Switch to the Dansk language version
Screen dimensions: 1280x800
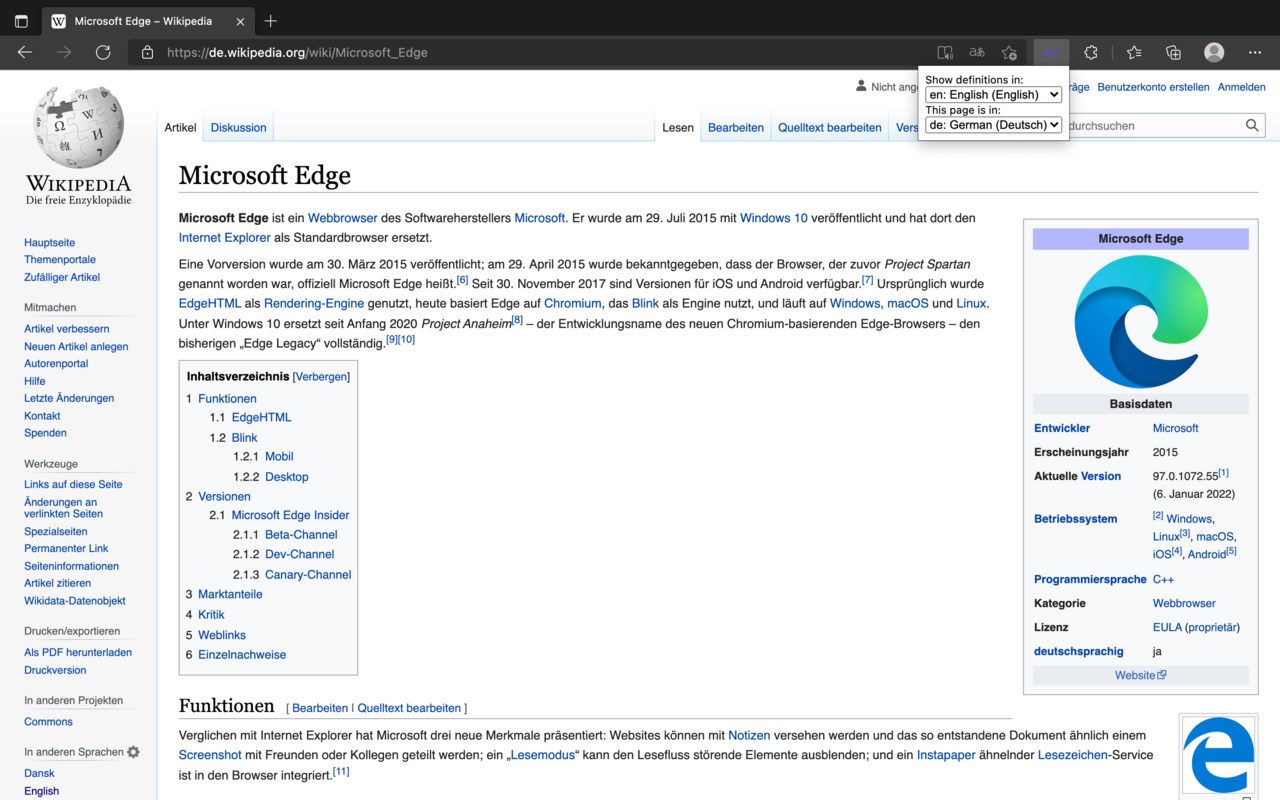[x=39, y=773]
